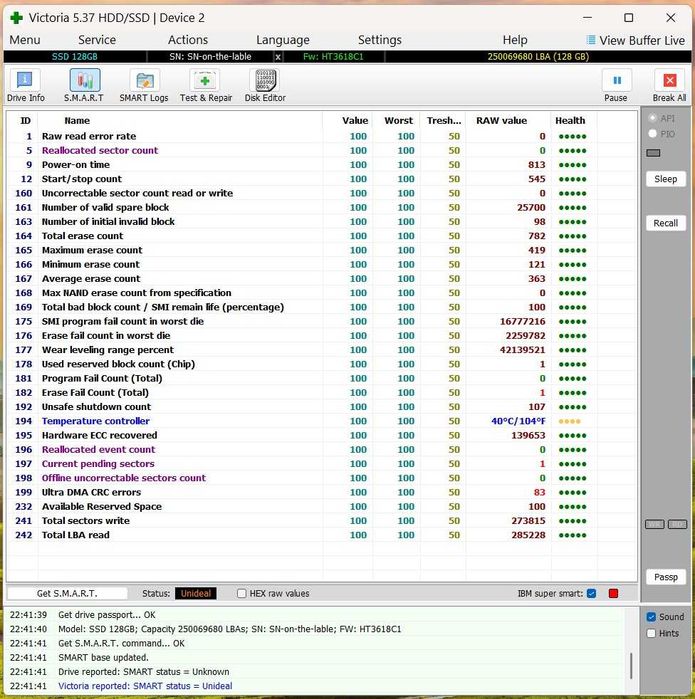695x699 pixels.
Task: Click the x next to serial number
Action: (x=278, y=57)
